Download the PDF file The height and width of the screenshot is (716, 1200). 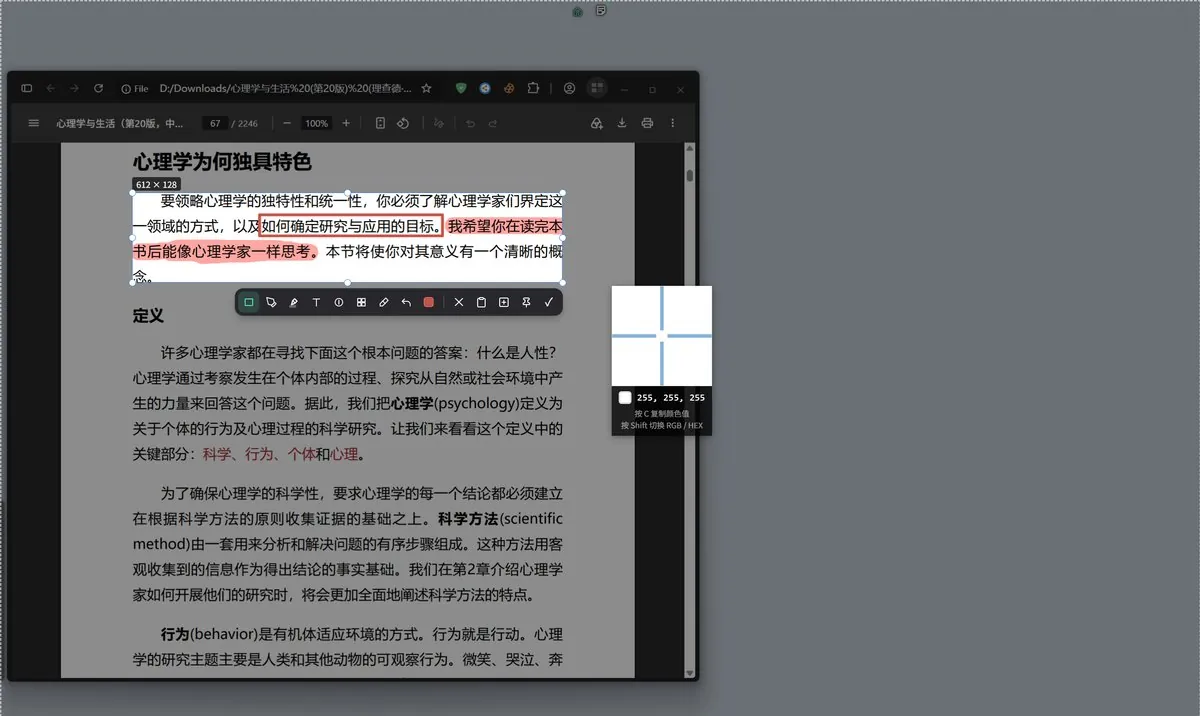click(622, 123)
